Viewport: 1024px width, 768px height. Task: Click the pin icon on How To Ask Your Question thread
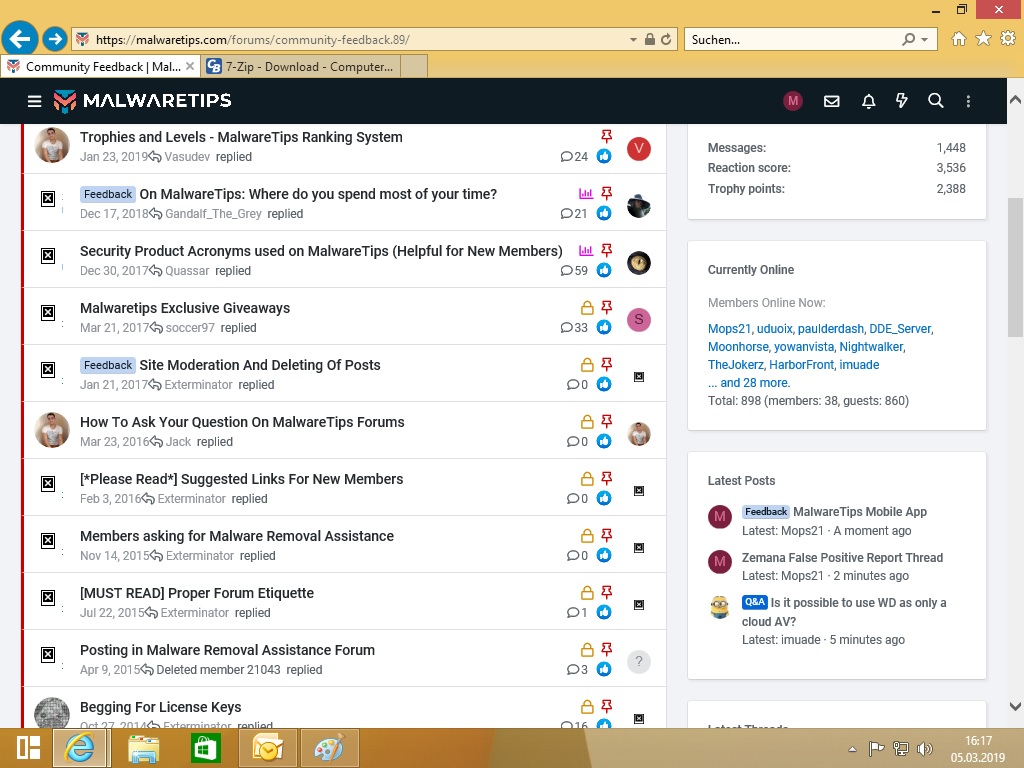(607, 421)
